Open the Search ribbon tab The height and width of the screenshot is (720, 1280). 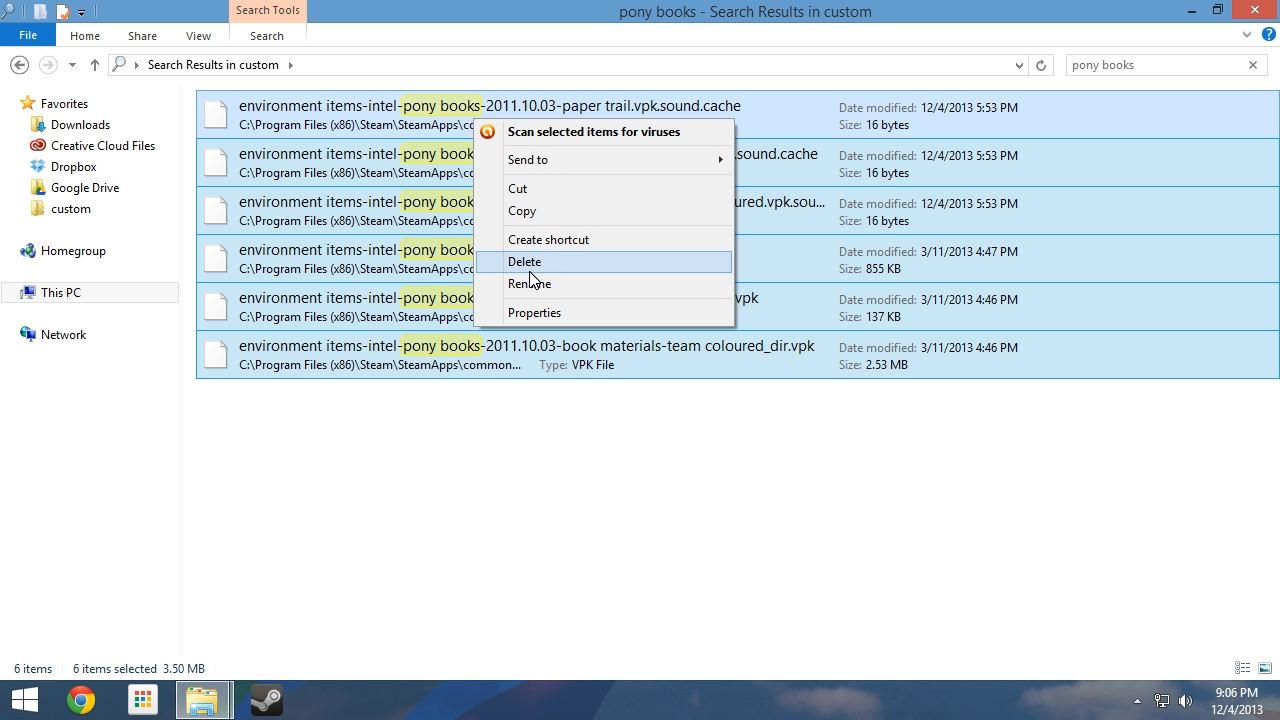click(267, 36)
